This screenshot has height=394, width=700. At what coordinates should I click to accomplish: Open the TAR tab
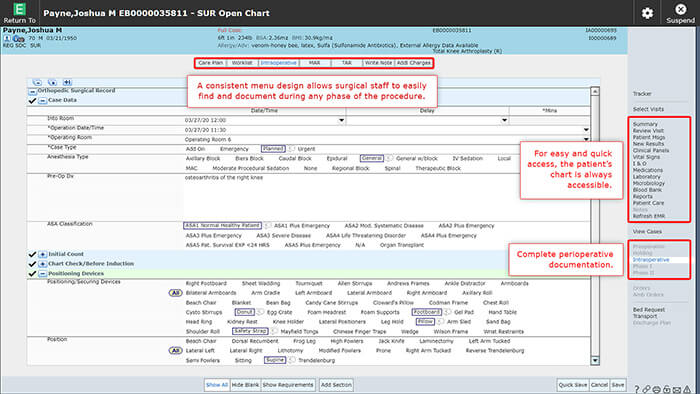pyautogui.click(x=347, y=63)
